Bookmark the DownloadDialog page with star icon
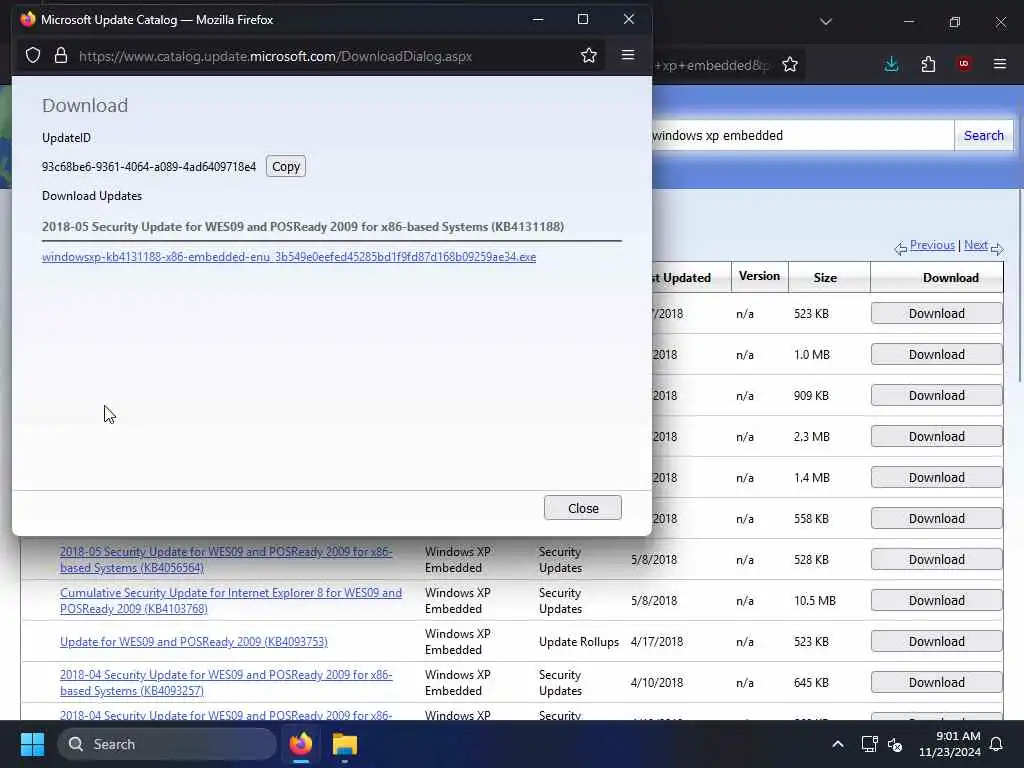The height and width of the screenshot is (768, 1024). pos(588,56)
